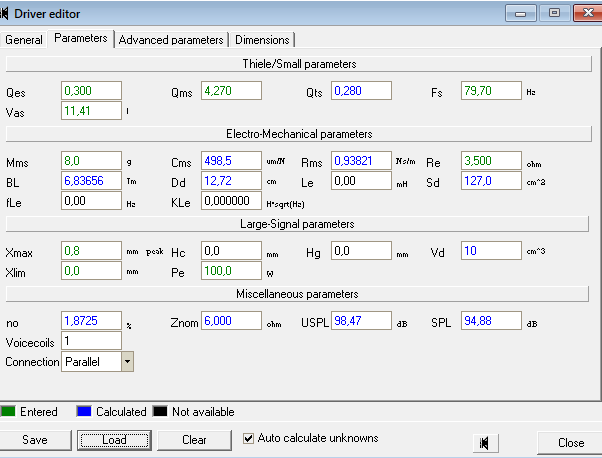The width and height of the screenshot is (602, 458).
Task: Click the green Entered color swatch
Action: 8,412
